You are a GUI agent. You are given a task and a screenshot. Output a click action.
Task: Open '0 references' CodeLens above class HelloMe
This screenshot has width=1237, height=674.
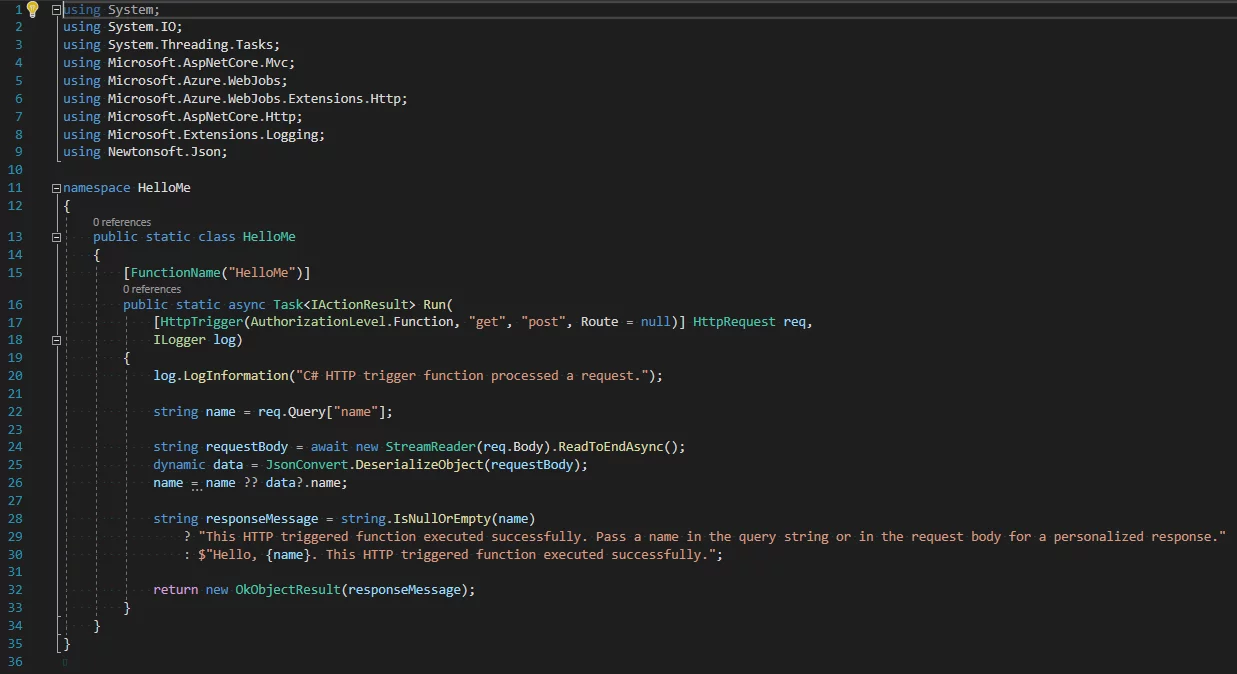pyautogui.click(x=122, y=222)
